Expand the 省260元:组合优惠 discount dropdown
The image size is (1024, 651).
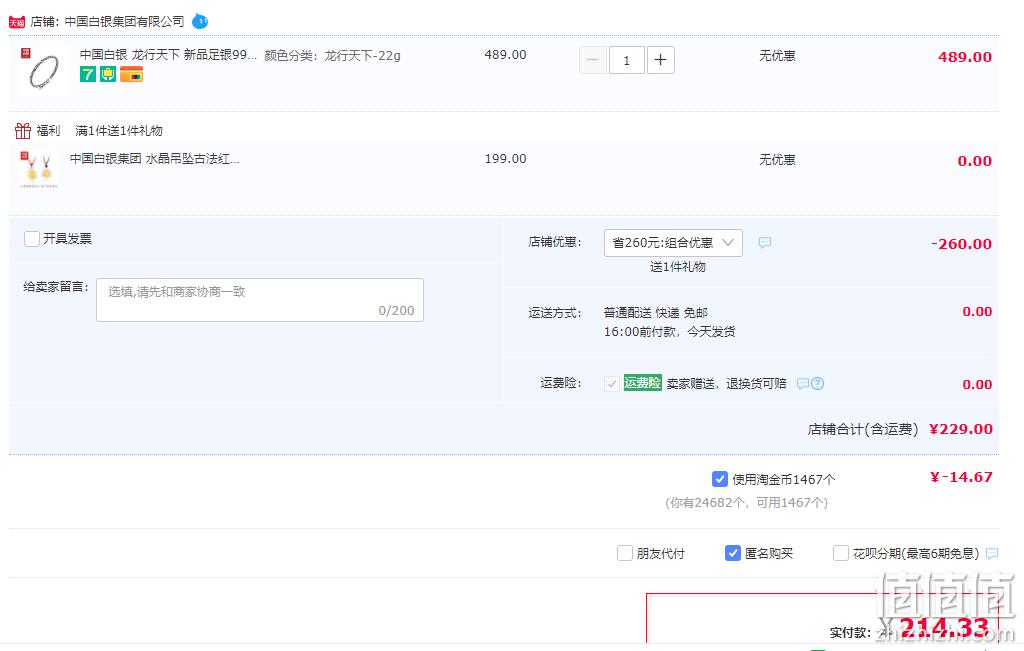click(x=673, y=243)
